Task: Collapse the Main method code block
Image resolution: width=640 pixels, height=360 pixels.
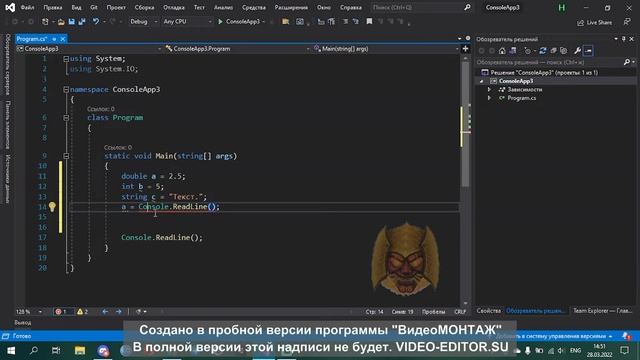Action: pyautogui.click(x=66, y=156)
